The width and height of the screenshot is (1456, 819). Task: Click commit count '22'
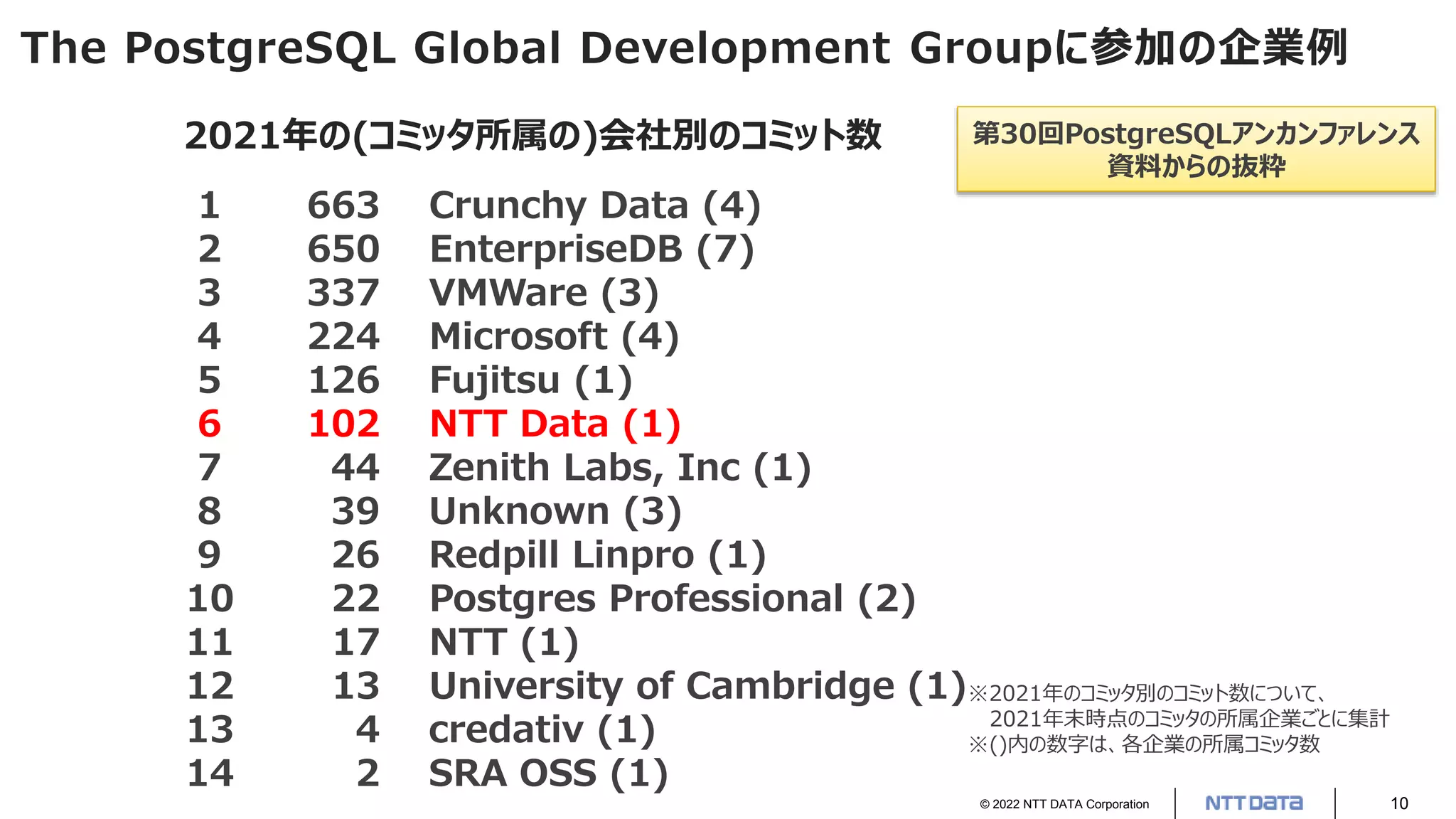355,599
